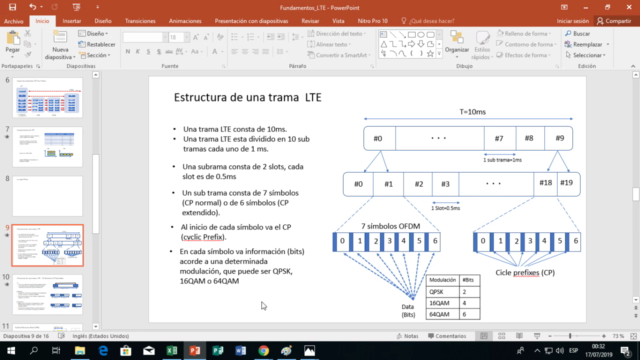Switch to the Vista tab
Image resolution: width=640 pixels, height=360 pixels.
[338, 21]
